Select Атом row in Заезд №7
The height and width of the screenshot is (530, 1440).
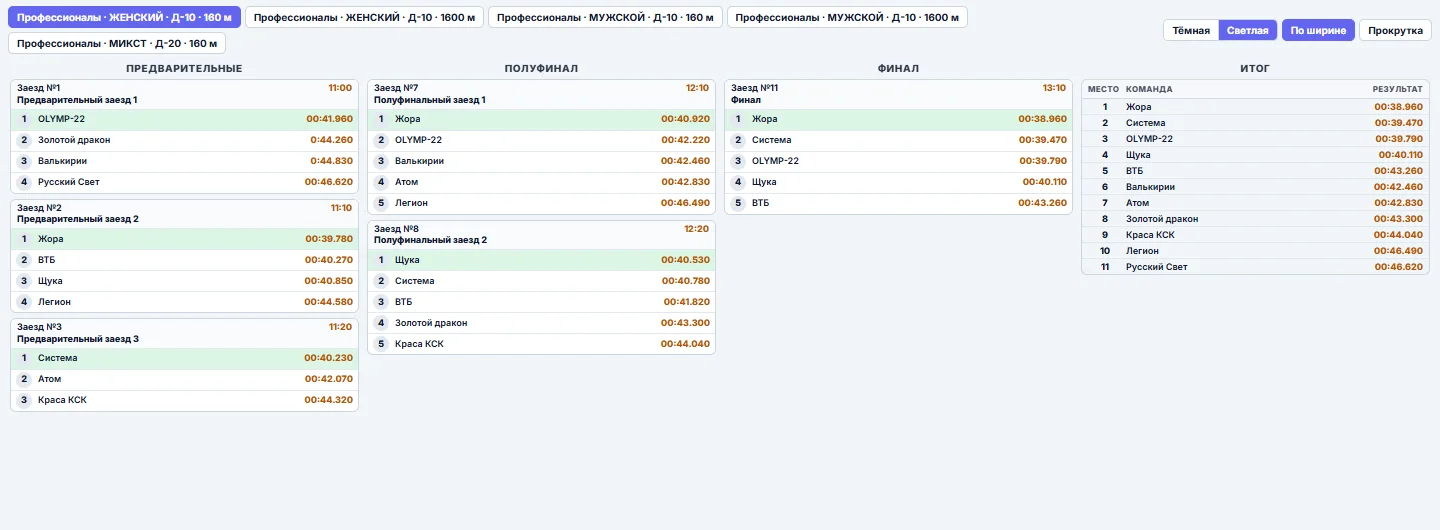click(541, 182)
